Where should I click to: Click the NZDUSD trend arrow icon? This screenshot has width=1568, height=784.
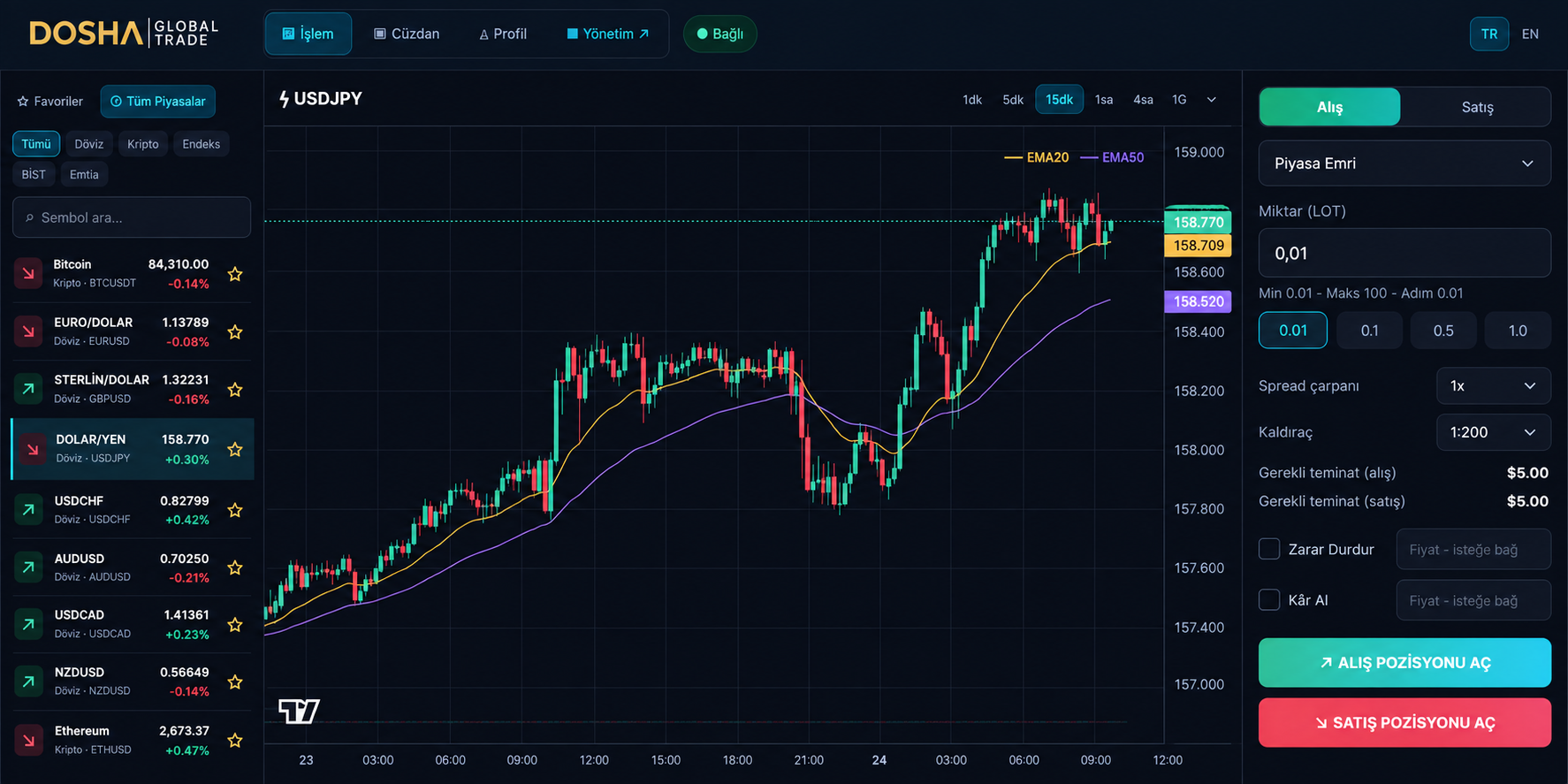click(28, 681)
